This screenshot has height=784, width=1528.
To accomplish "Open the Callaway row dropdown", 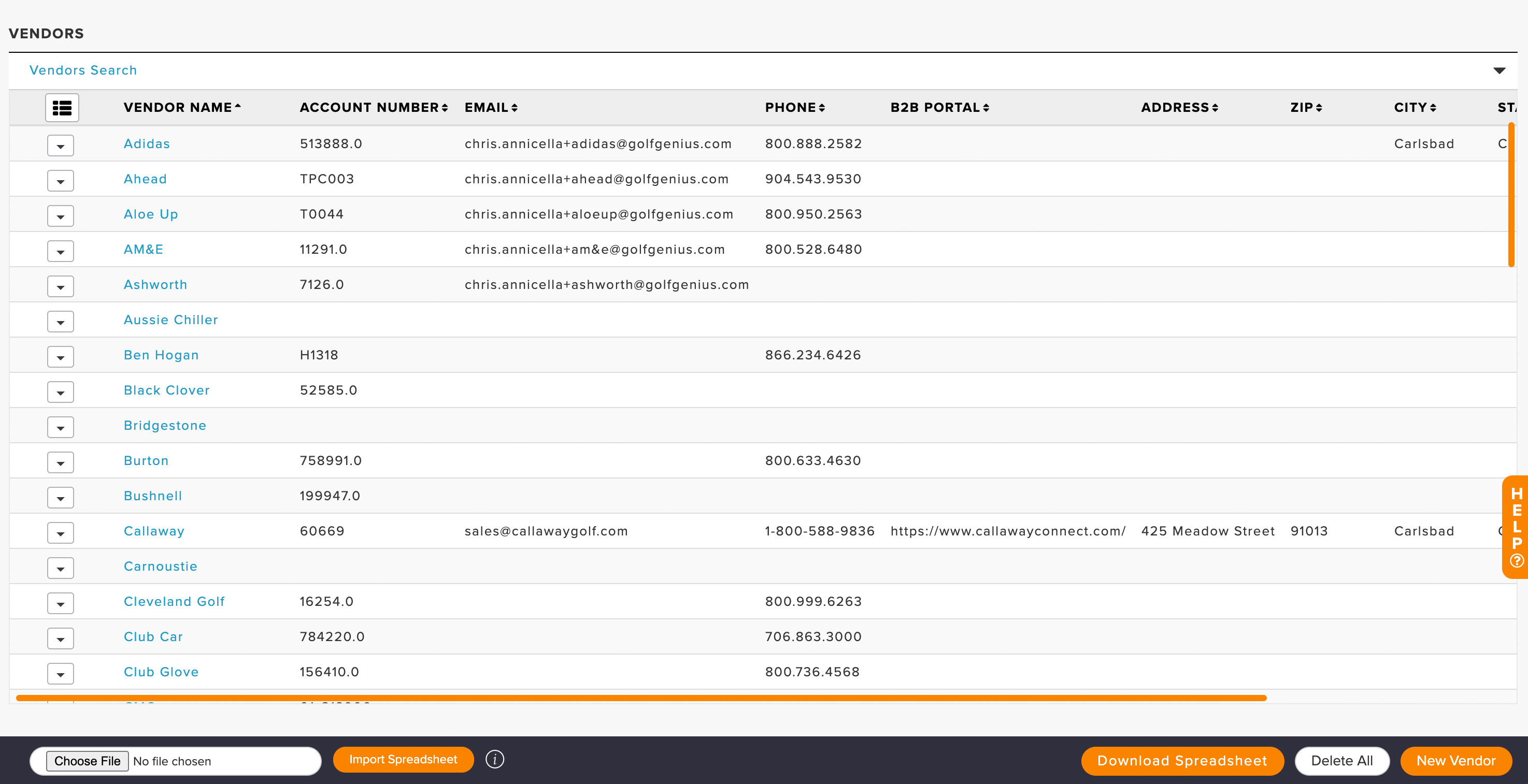I will tap(61, 533).
